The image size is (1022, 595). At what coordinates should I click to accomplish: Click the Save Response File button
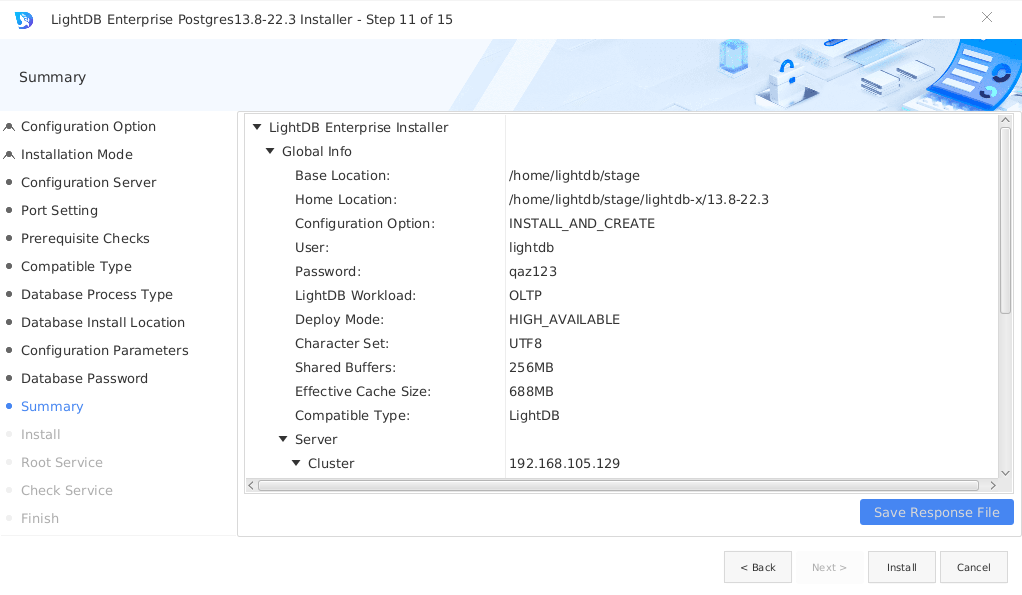pyautogui.click(x=936, y=512)
